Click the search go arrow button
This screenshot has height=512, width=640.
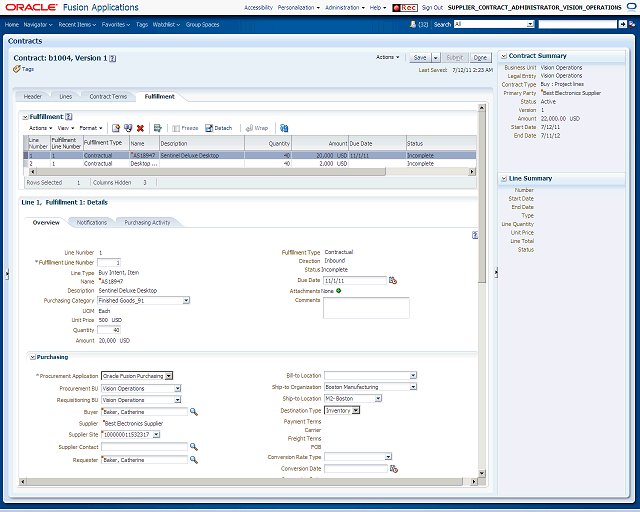(x=622, y=24)
